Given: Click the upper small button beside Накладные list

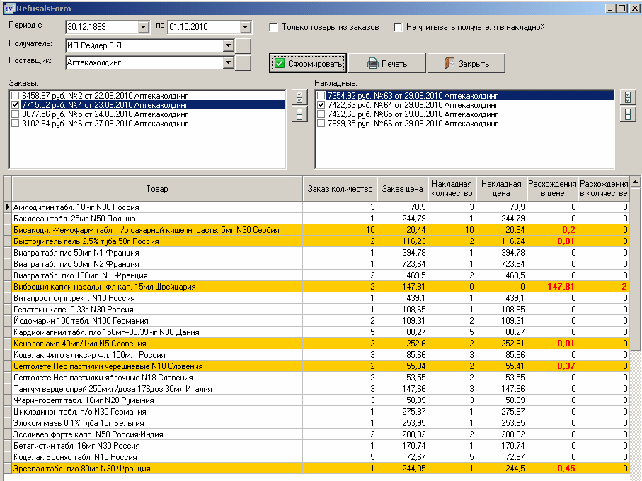Looking at the screenshot, I should [x=628, y=97].
